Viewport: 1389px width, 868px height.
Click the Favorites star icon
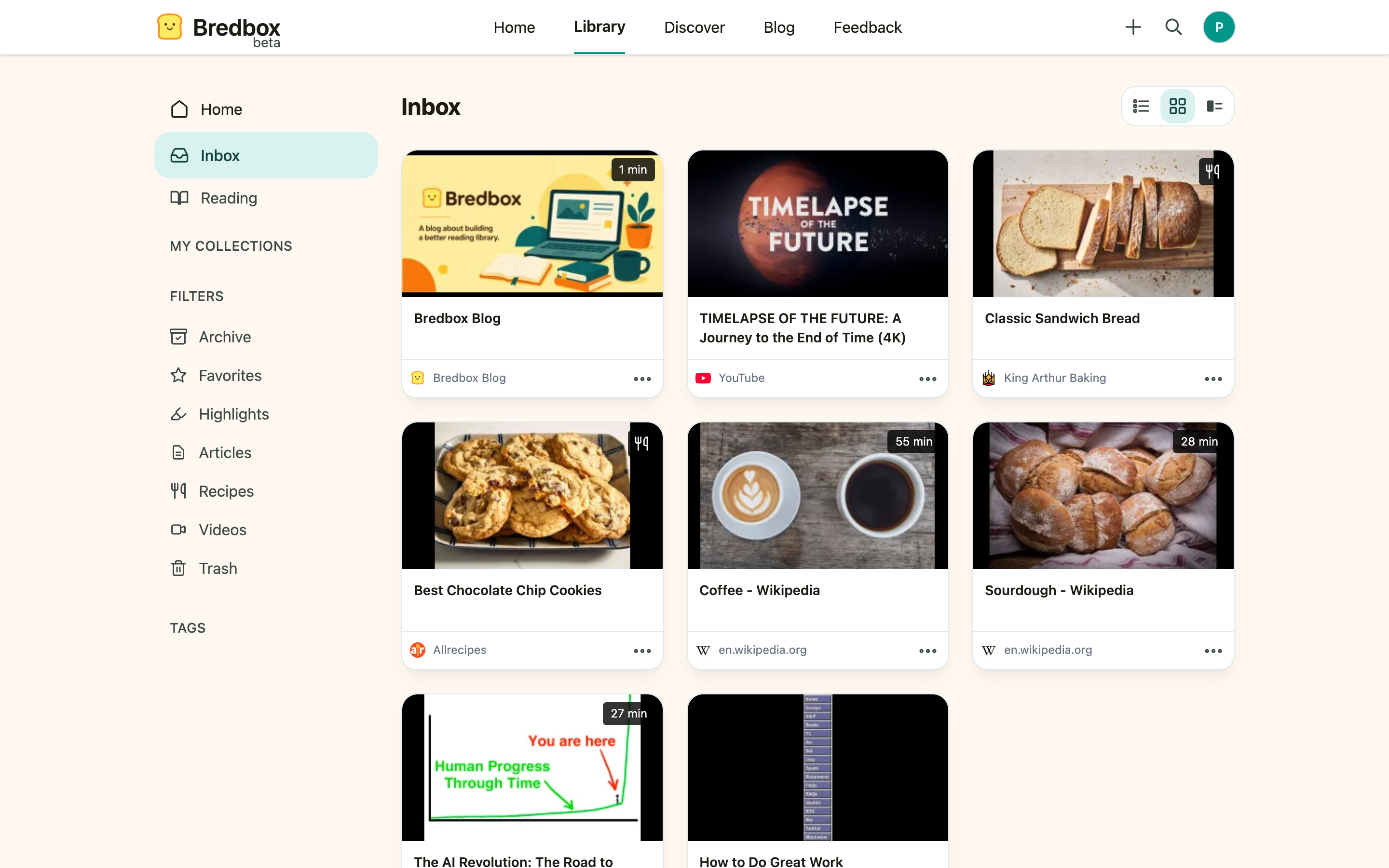click(x=178, y=376)
